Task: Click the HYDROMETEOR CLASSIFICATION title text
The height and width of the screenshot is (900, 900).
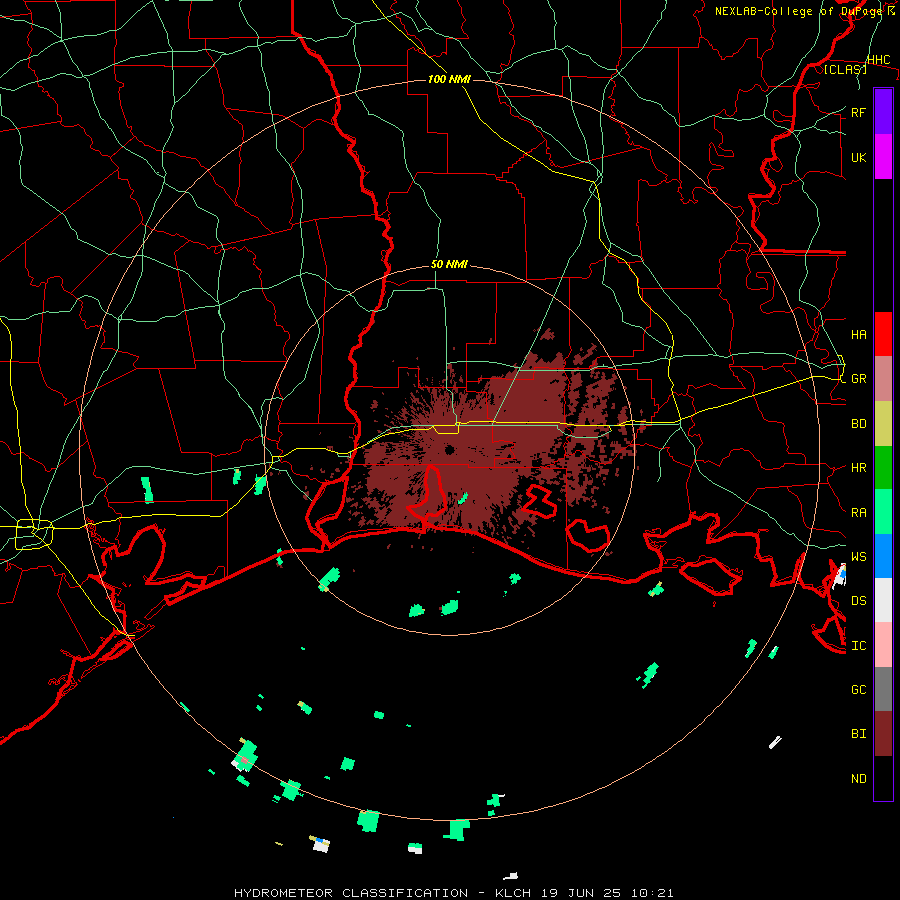Action: point(350,893)
